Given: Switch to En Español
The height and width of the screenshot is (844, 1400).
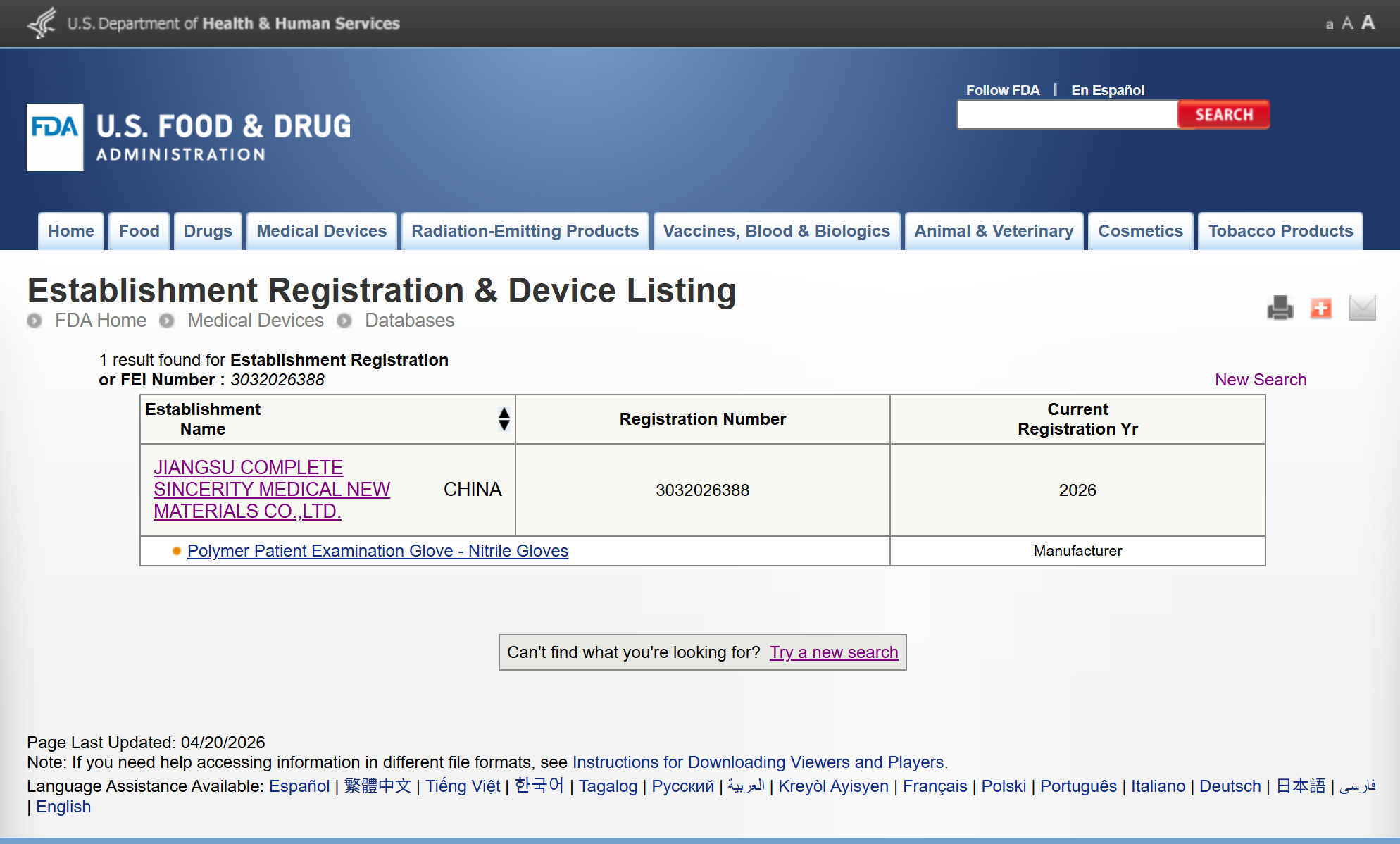Looking at the screenshot, I should pos(1108,90).
